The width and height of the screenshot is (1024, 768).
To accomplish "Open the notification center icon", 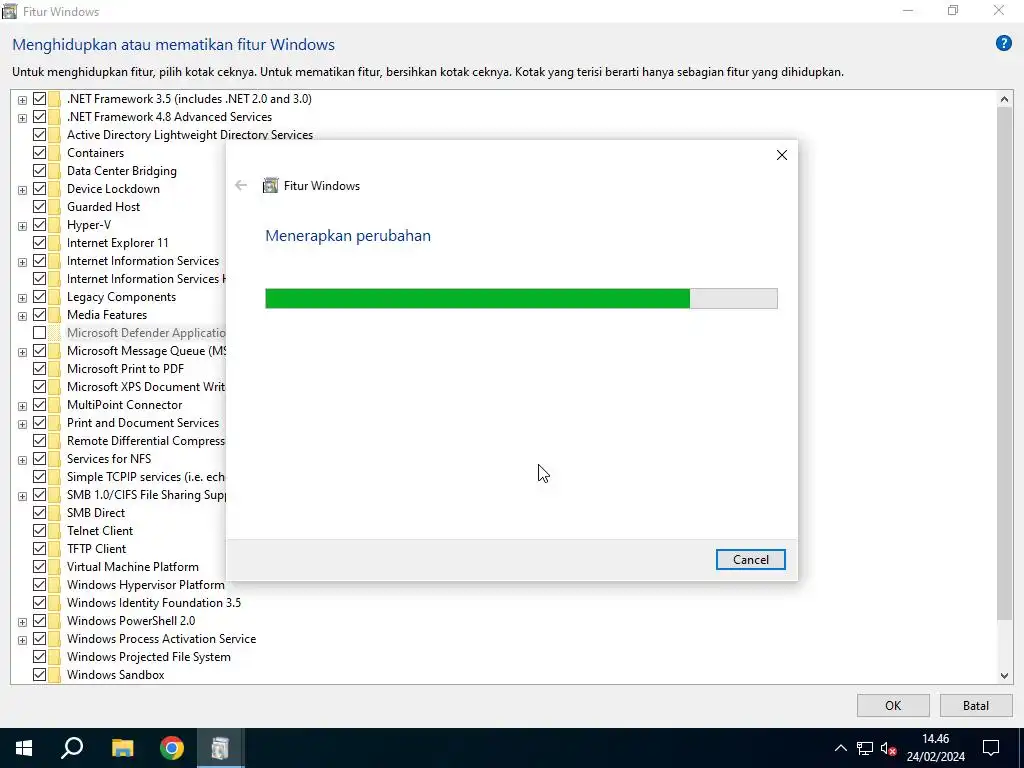I will point(991,748).
